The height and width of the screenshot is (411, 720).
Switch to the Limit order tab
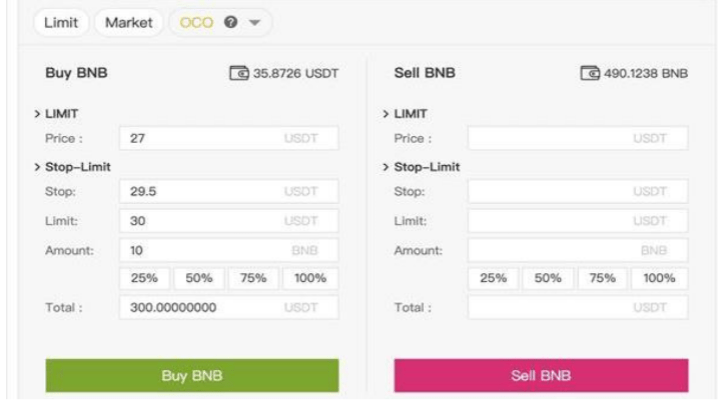tap(62, 21)
